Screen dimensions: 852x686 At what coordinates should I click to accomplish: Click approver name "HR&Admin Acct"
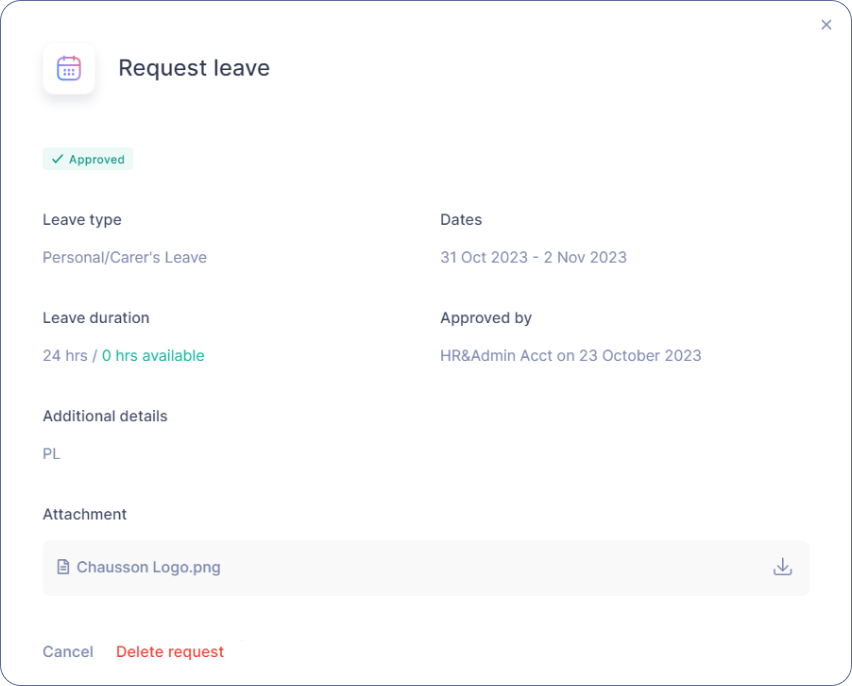click(x=493, y=355)
